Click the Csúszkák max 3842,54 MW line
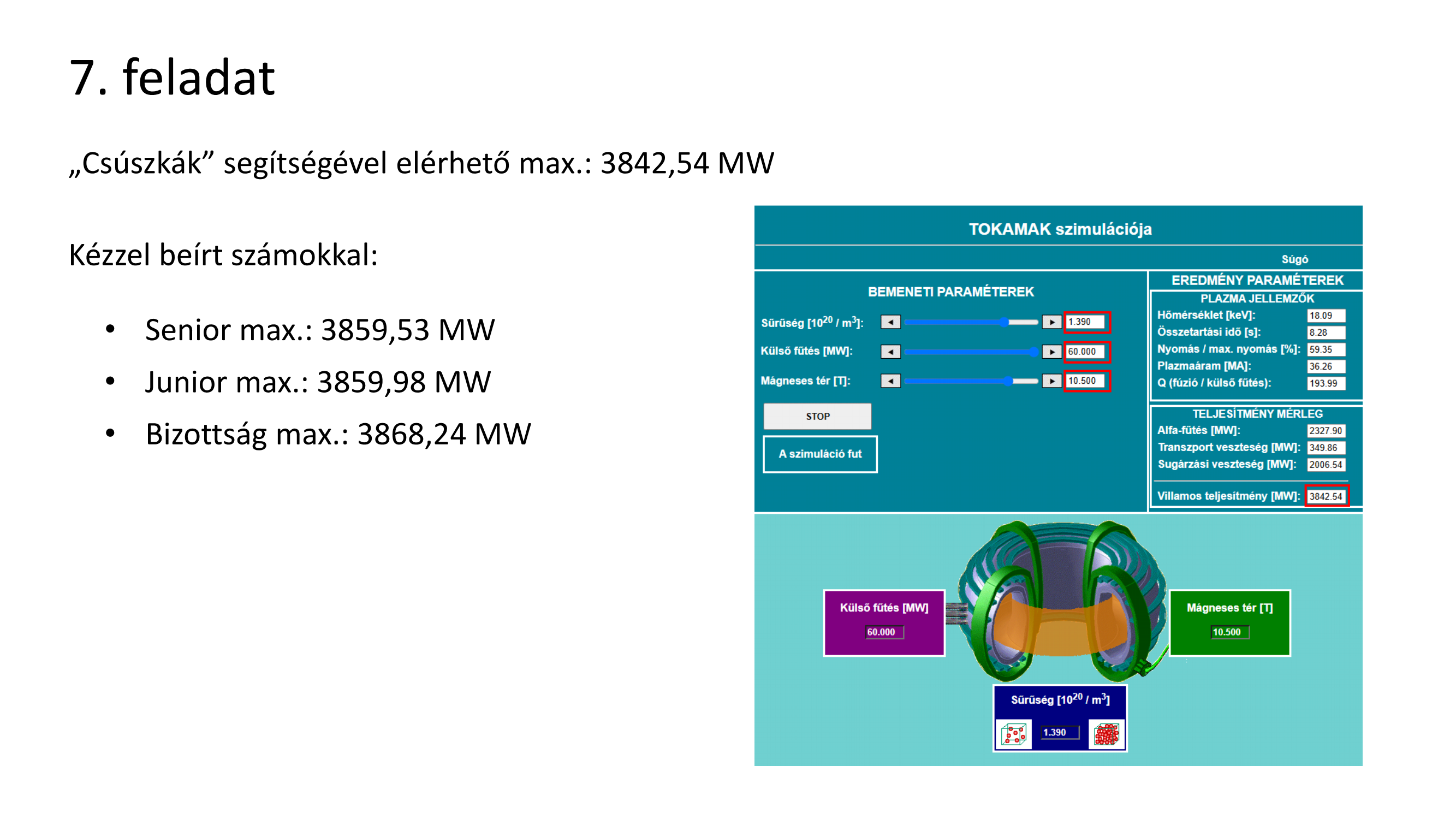The image size is (1456, 819). (x=421, y=163)
